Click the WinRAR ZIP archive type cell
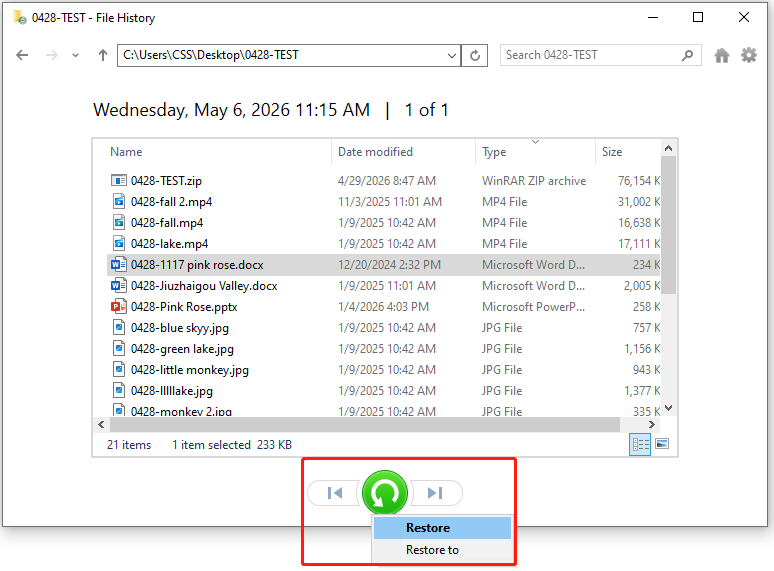 534,181
